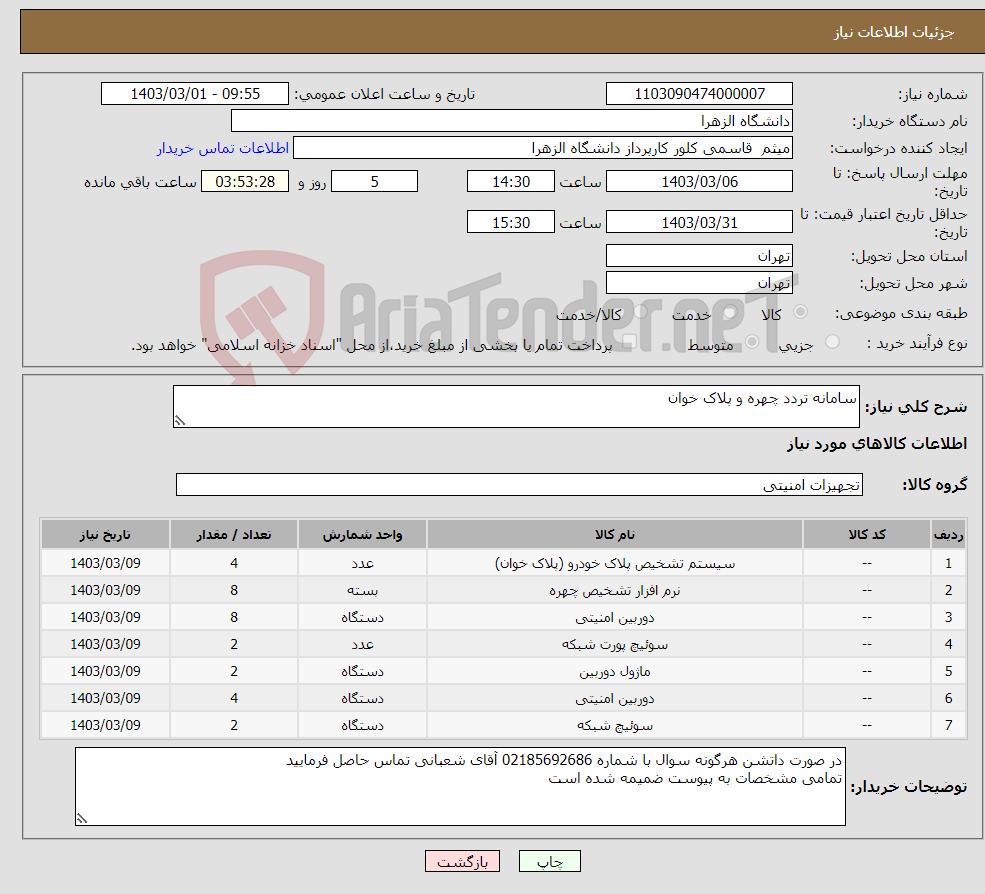Click the request creator field
The width and height of the screenshot is (985, 894).
tap(543, 148)
